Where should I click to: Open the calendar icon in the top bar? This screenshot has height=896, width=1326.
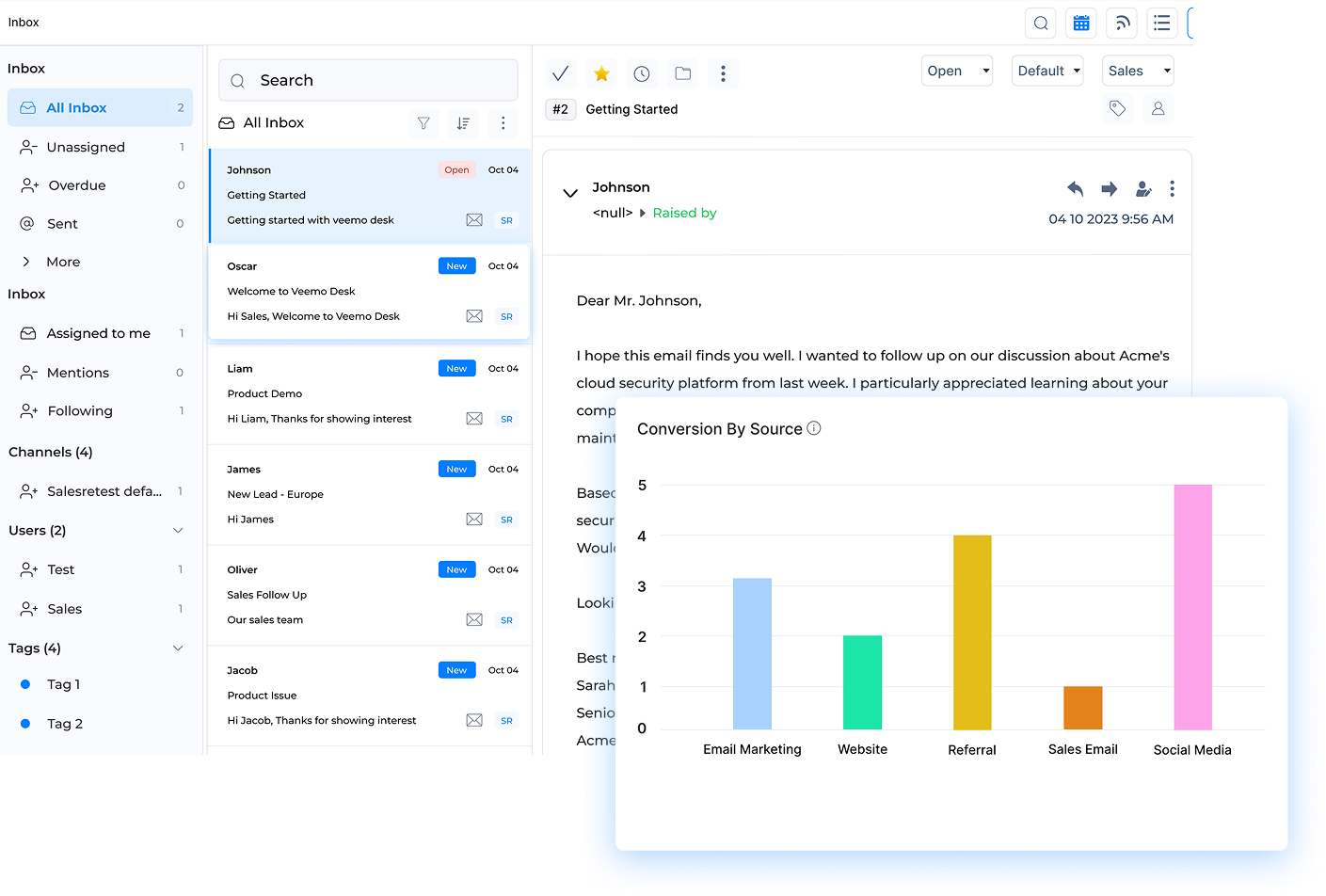click(1080, 23)
